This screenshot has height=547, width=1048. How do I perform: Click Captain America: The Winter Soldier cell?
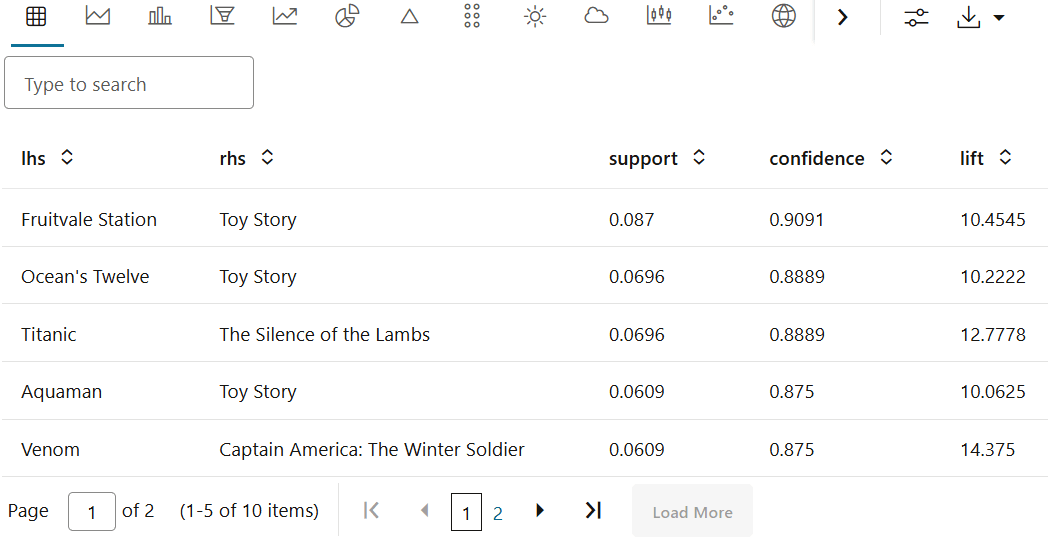[x=372, y=449]
